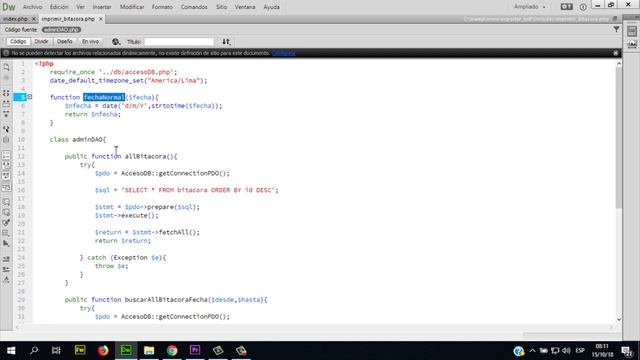
Task: Open the Recent Snippets menu
Action: coord(6,233)
